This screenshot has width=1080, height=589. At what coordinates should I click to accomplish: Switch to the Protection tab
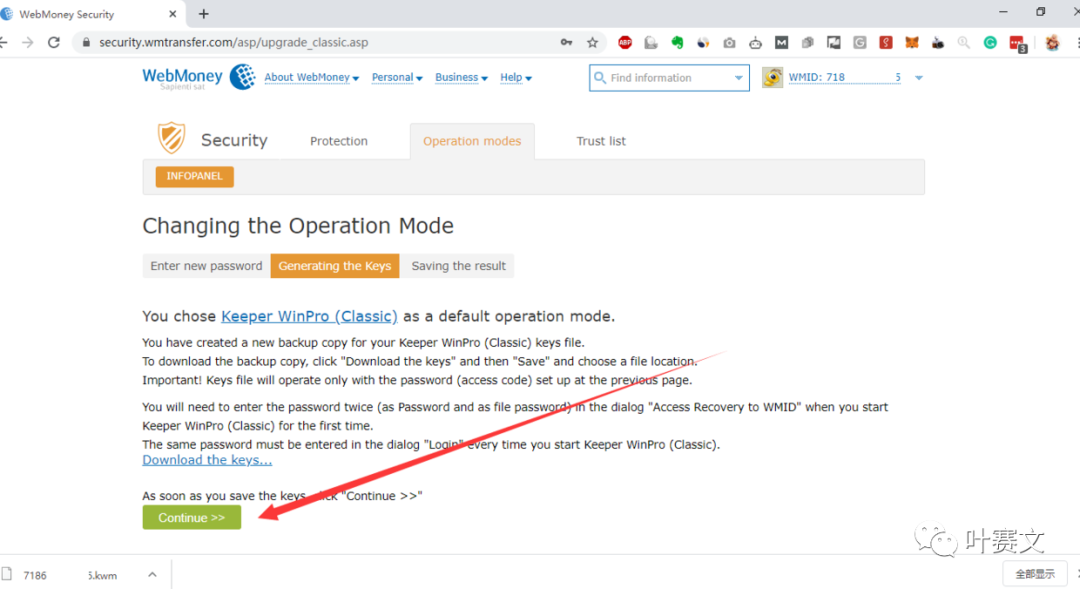point(338,141)
